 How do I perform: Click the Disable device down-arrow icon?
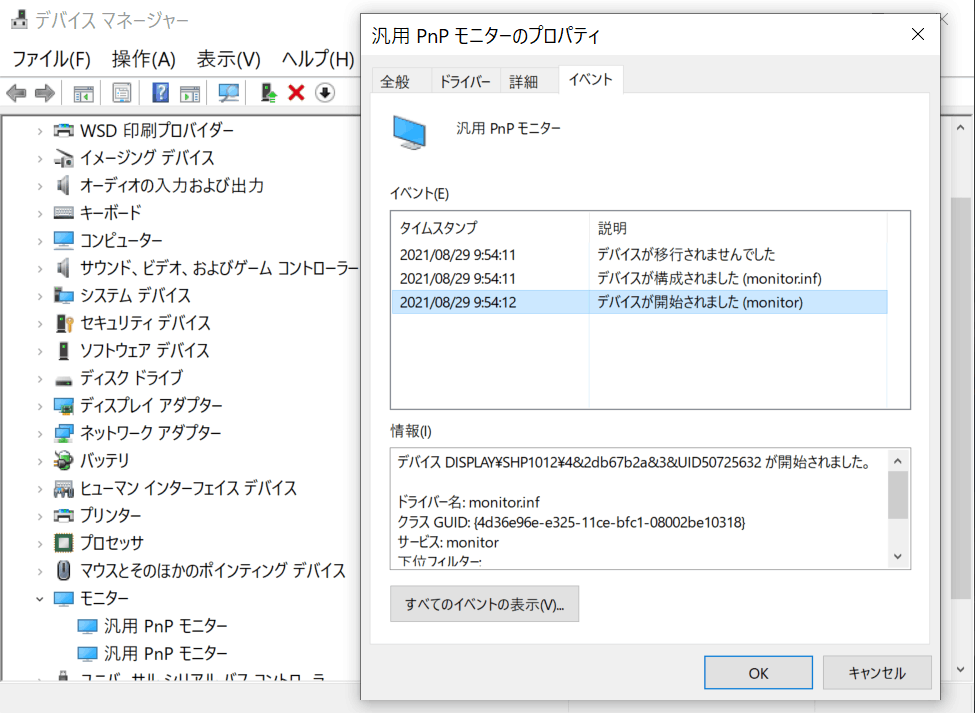tap(325, 93)
